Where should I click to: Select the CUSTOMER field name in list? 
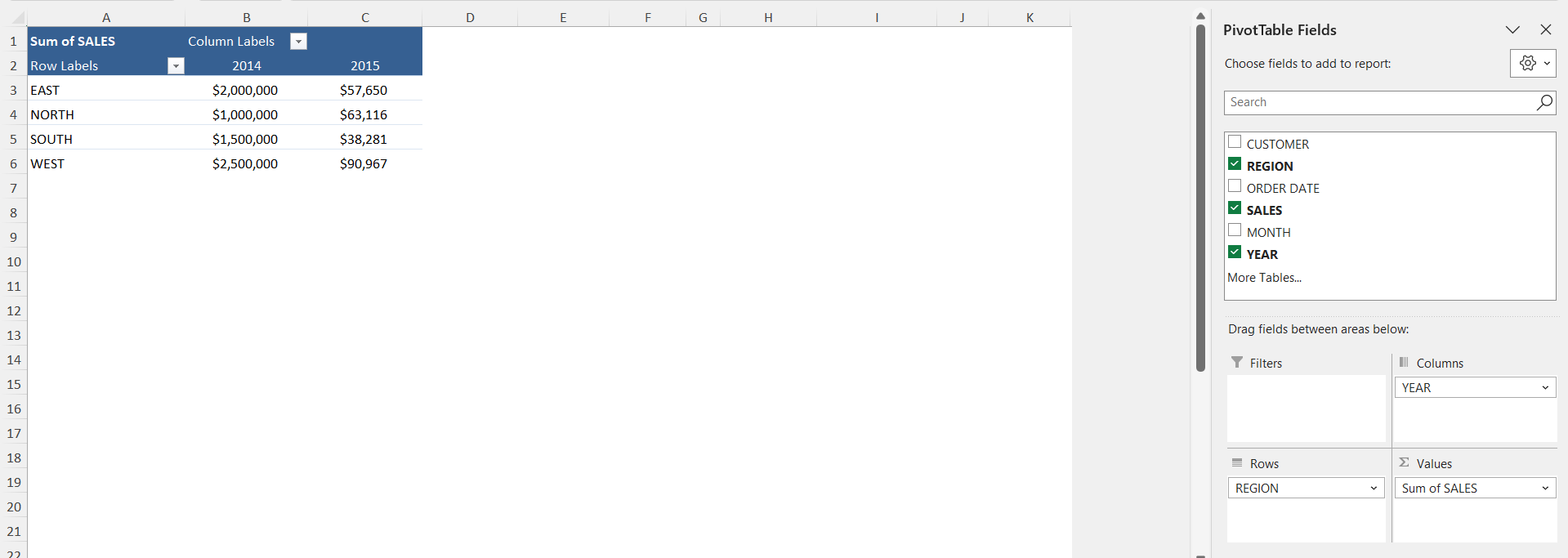coord(1278,144)
